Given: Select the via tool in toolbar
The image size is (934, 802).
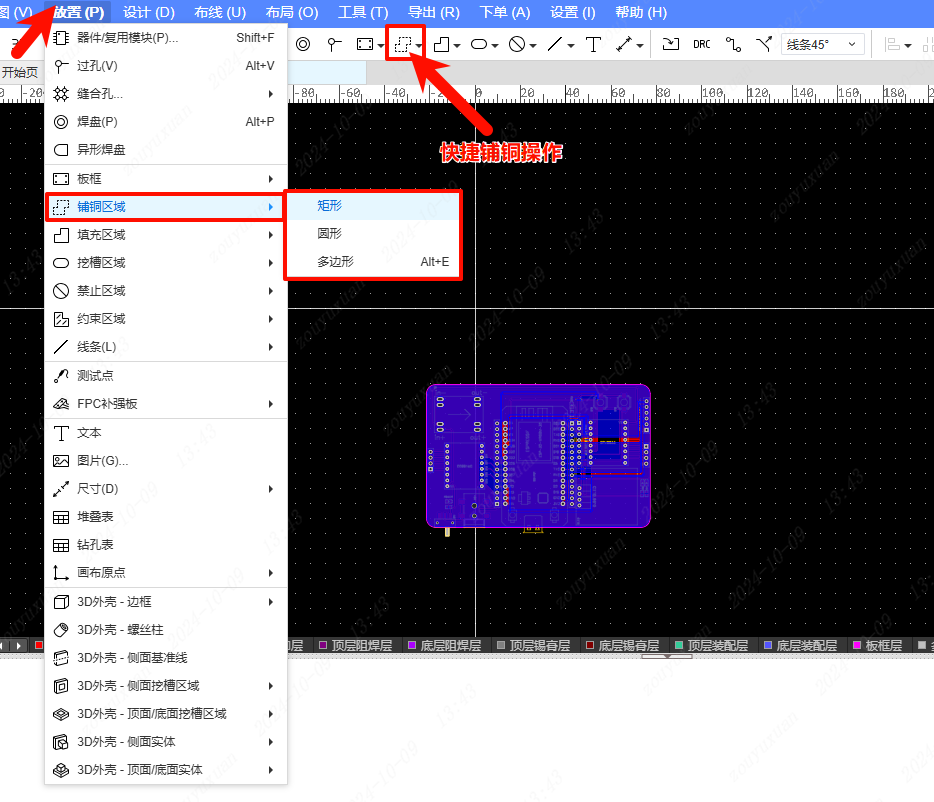Looking at the screenshot, I should pyautogui.click(x=334, y=44).
